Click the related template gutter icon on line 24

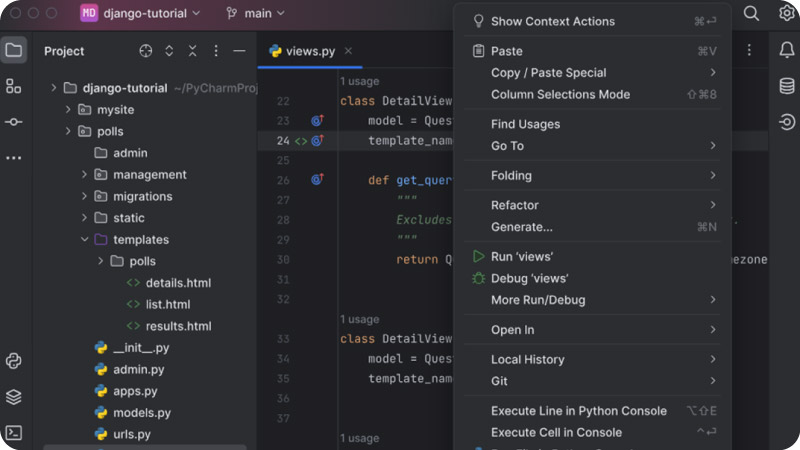(x=301, y=141)
